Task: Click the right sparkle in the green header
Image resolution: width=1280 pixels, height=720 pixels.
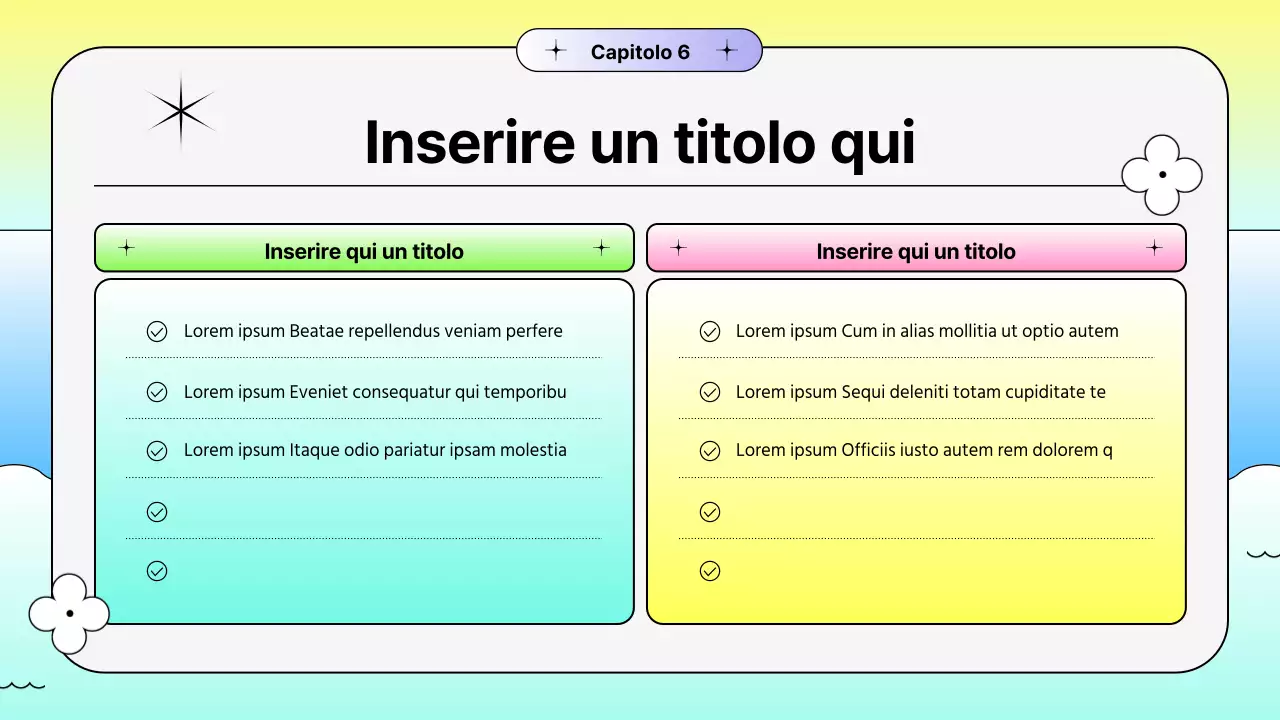Action: 601,248
